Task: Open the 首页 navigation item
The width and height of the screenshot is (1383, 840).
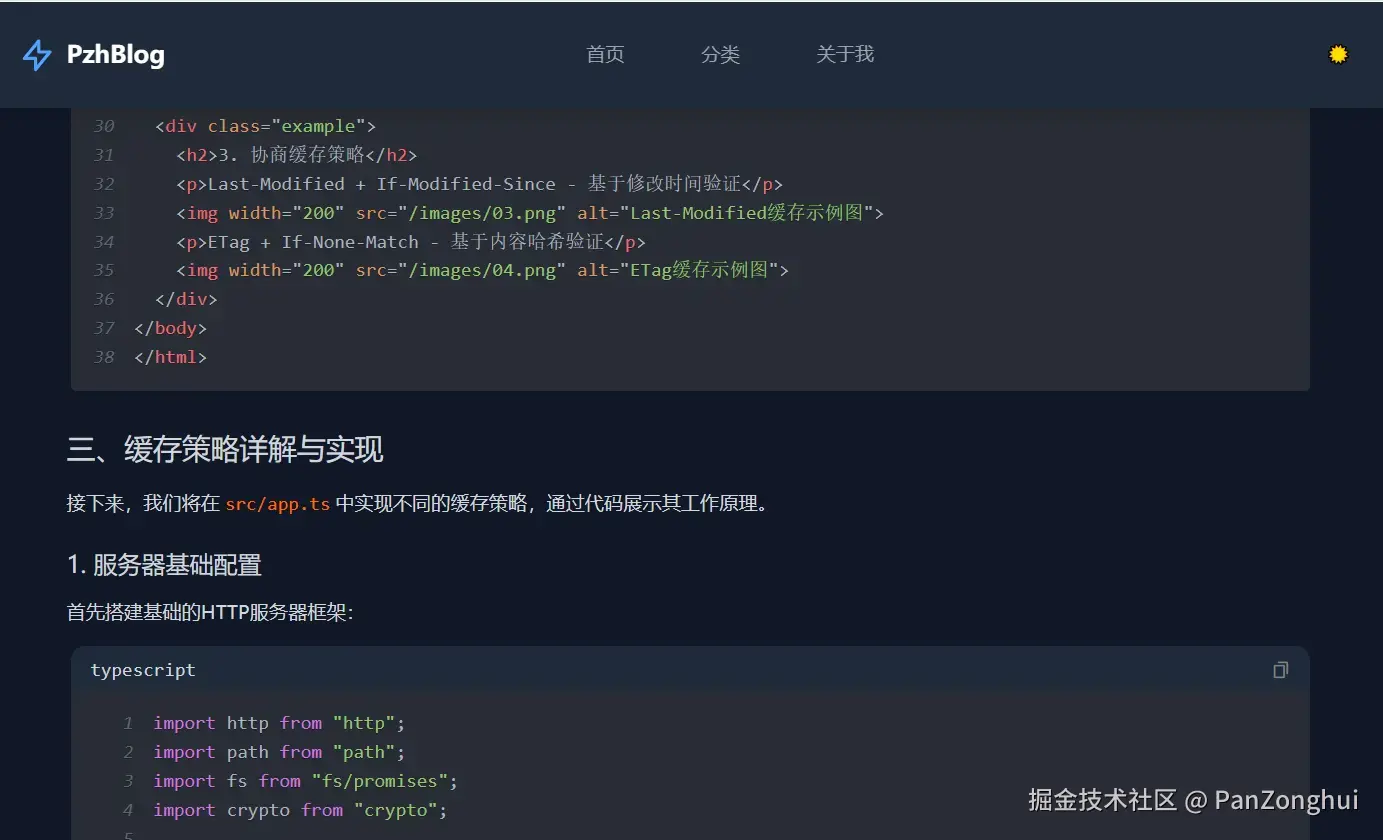Action: 604,55
